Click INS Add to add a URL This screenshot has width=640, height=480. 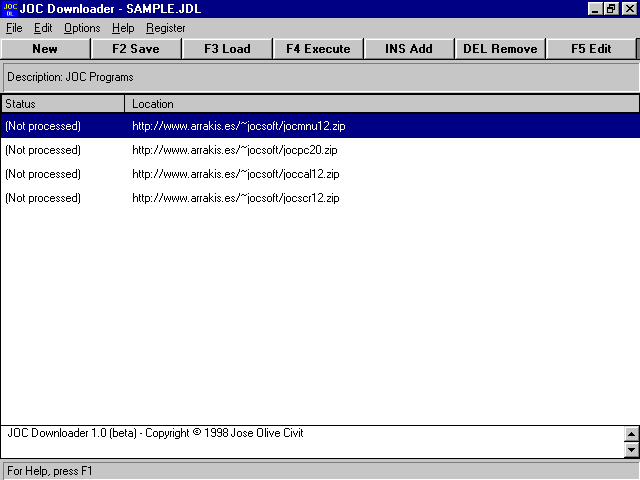click(x=409, y=48)
